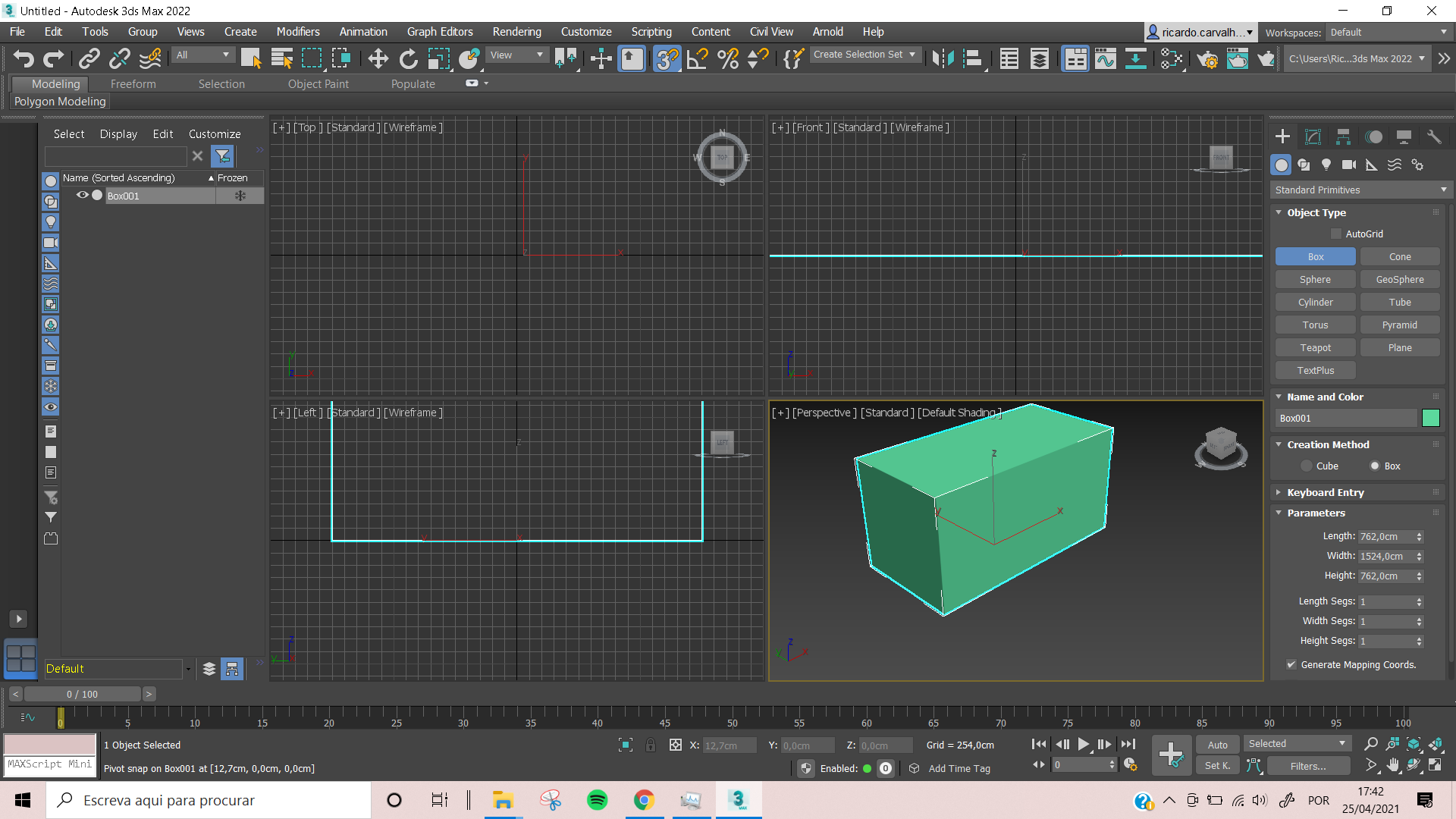Viewport: 1456px width, 819px height.
Task: Toggle the Angle Snap icon
Action: [697, 58]
